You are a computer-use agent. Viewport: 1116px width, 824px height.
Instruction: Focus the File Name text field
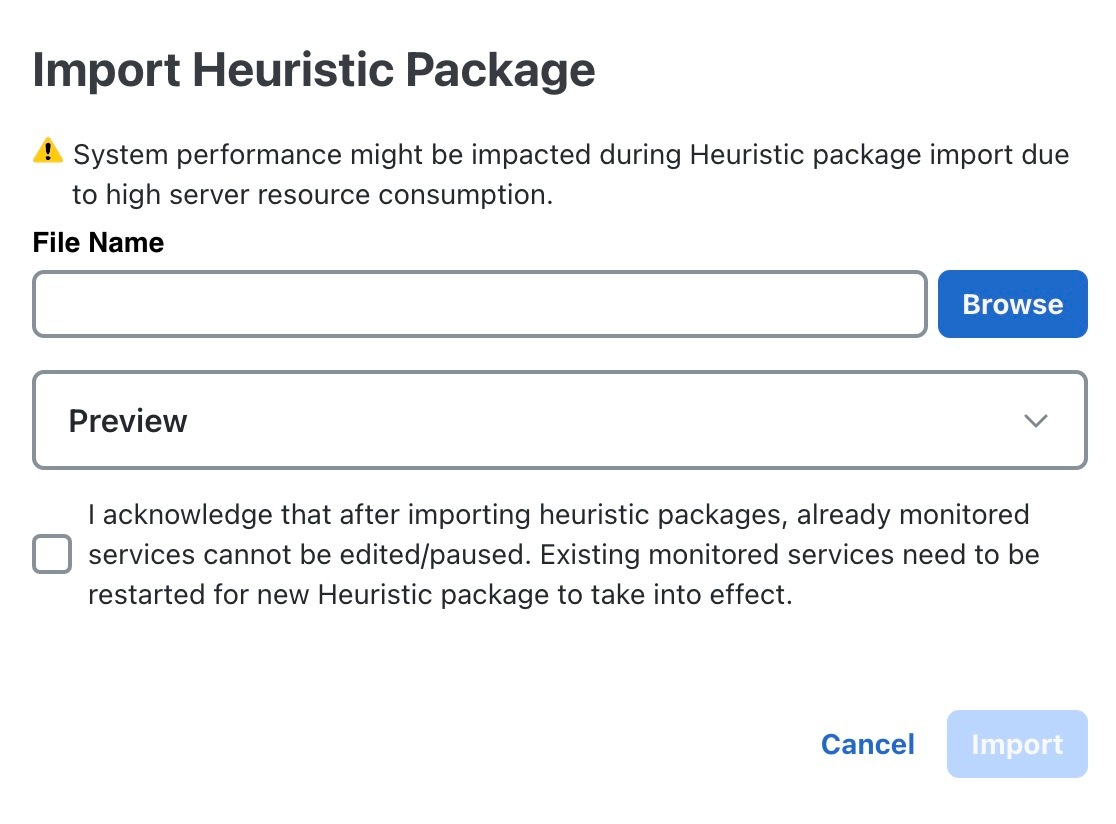click(x=480, y=304)
